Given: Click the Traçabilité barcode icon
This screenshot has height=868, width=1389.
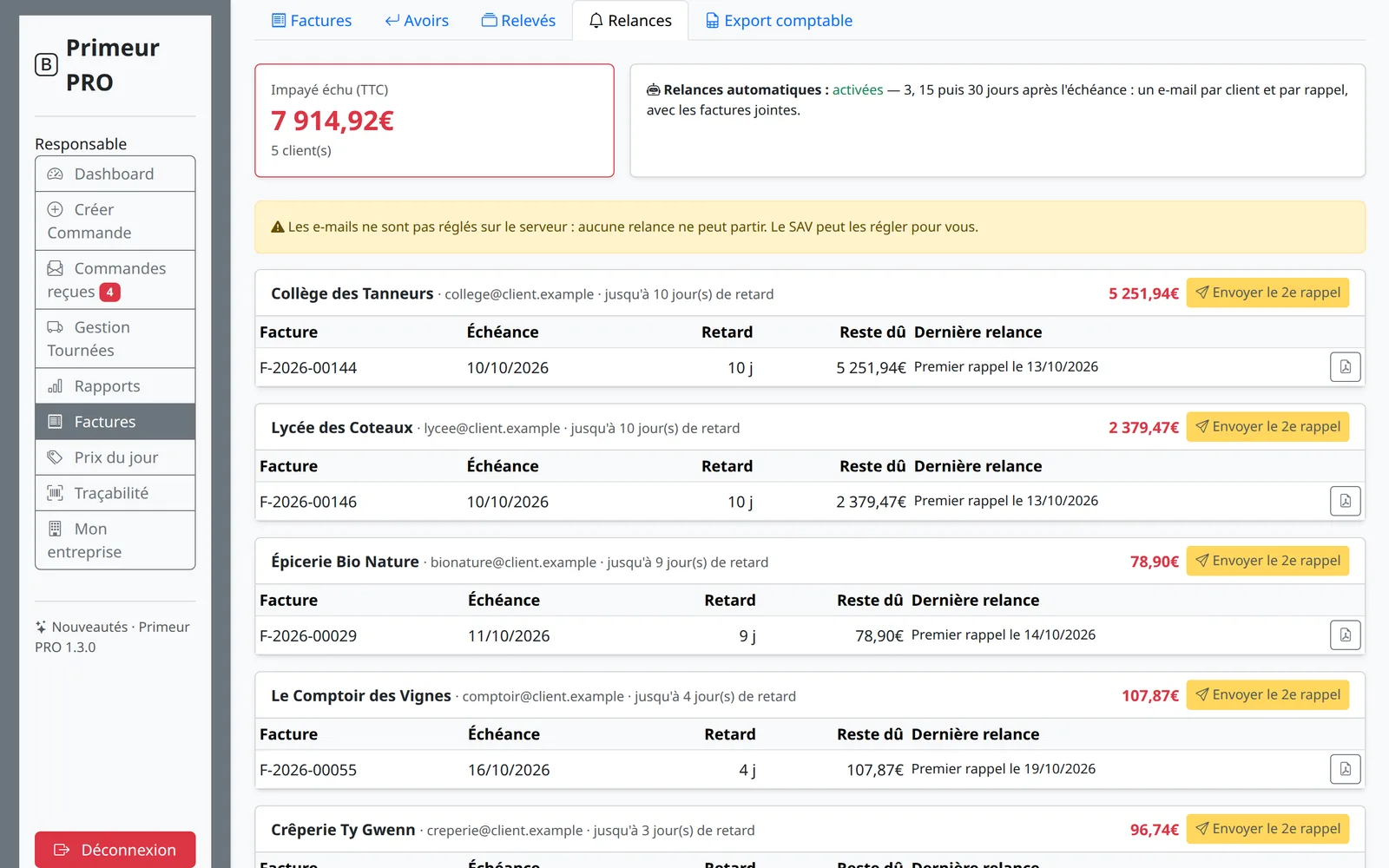Looking at the screenshot, I should [x=56, y=493].
